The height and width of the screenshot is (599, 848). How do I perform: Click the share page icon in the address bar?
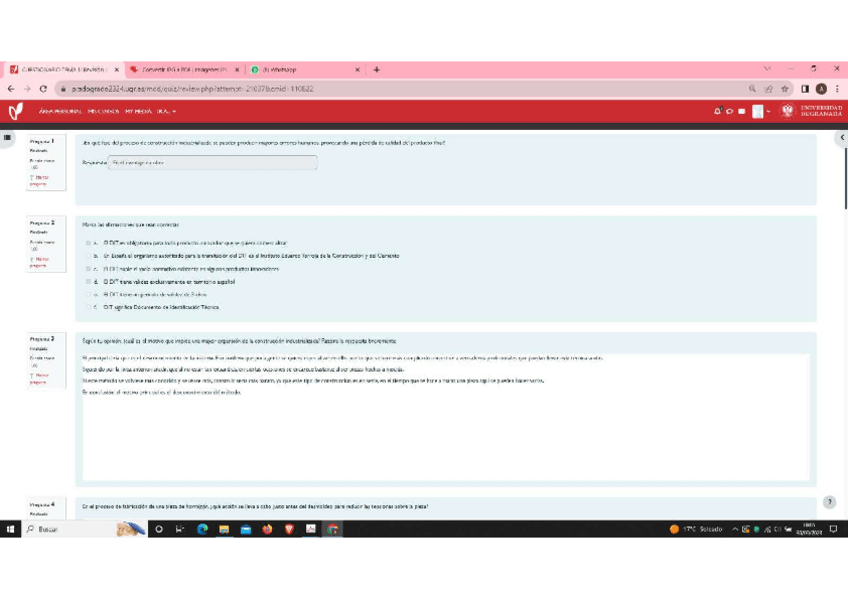(x=768, y=89)
